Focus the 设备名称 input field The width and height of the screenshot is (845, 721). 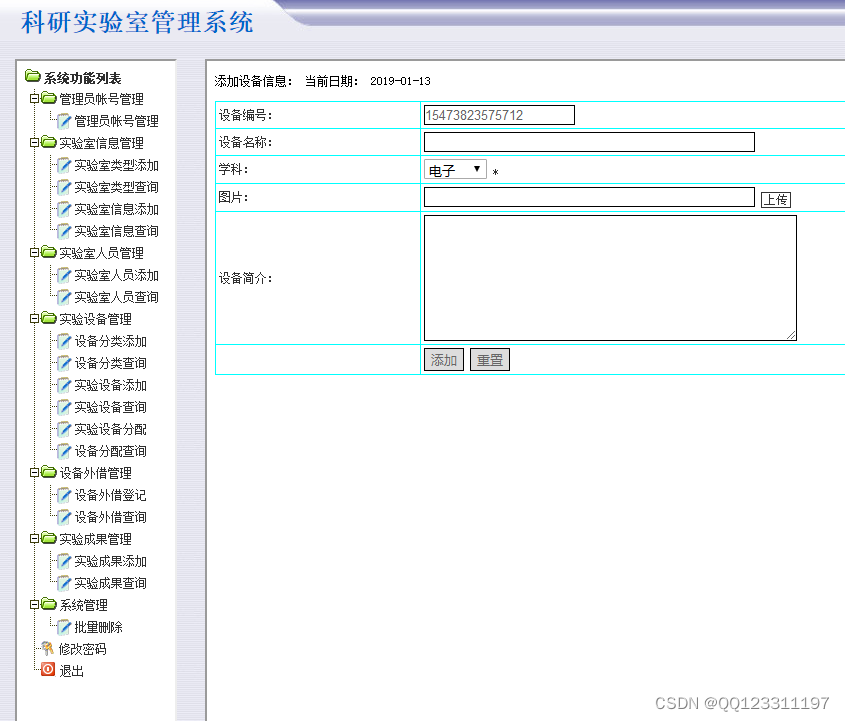(590, 142)
